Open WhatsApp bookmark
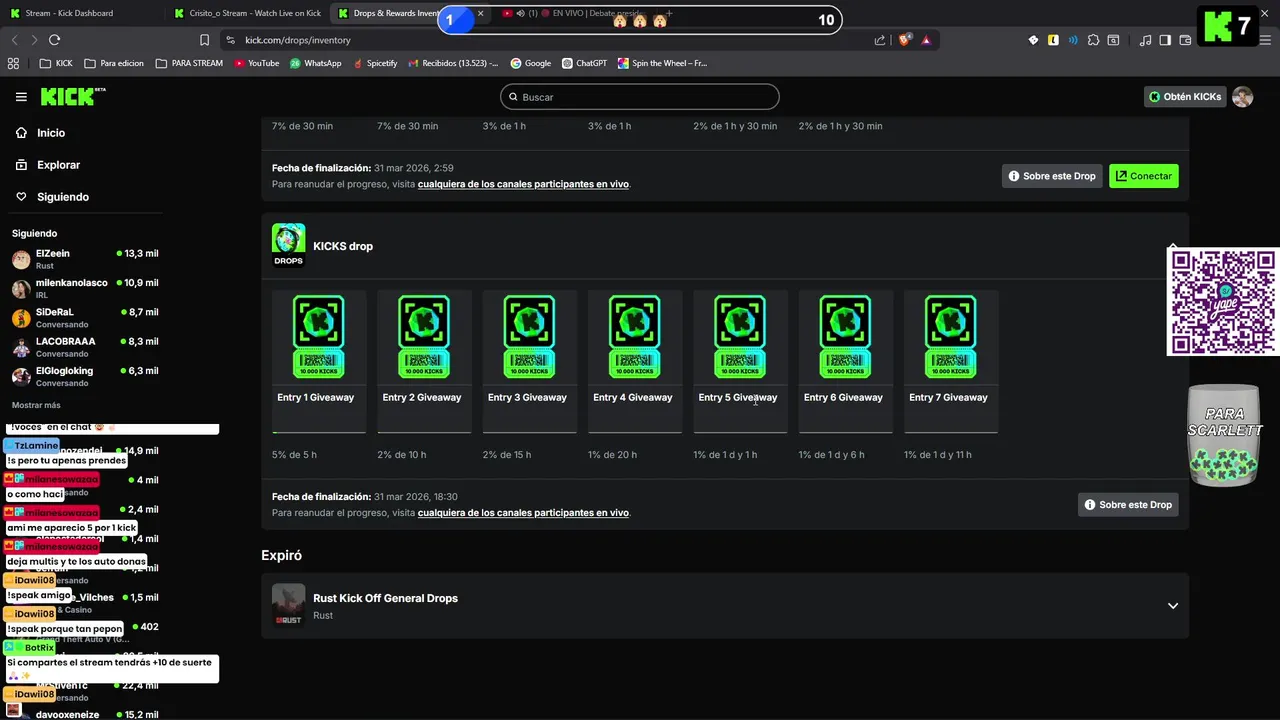 tap(316, 63)
